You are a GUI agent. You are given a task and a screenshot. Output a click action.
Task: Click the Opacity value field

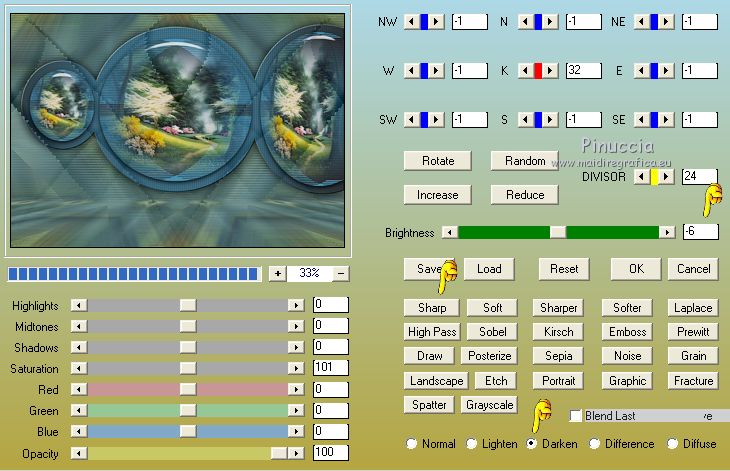tap(331, 452)
